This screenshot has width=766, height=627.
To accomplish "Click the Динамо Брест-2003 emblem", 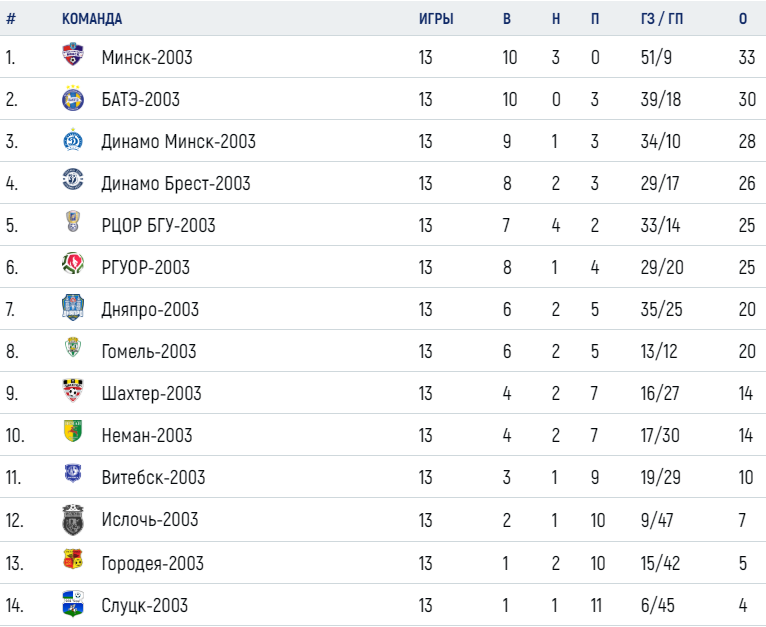I will pos(73,179).
